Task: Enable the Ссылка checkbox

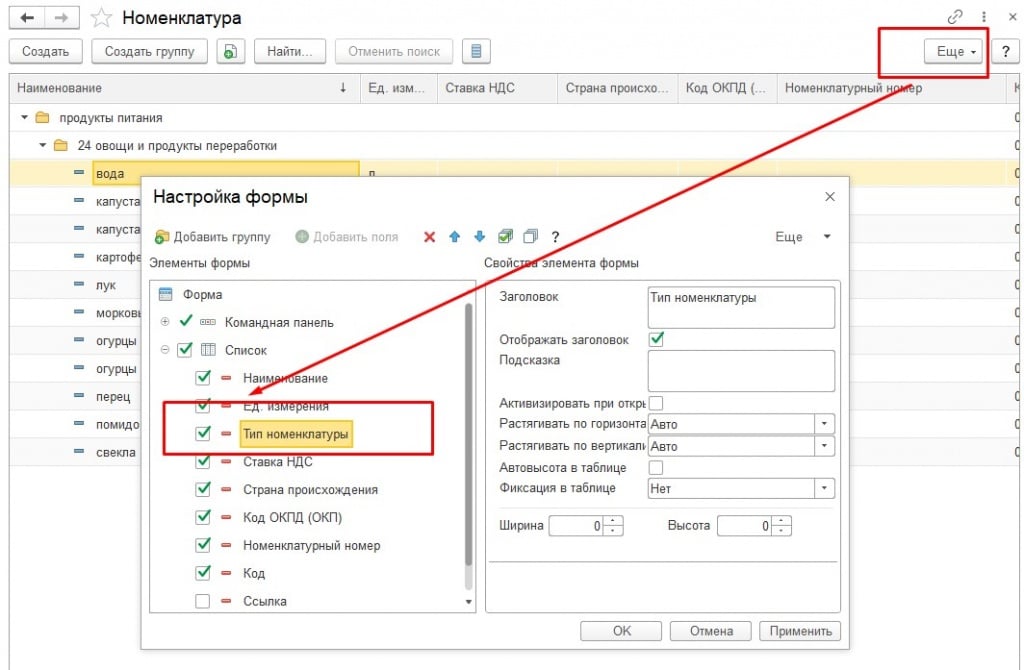Action: [203, 601]
